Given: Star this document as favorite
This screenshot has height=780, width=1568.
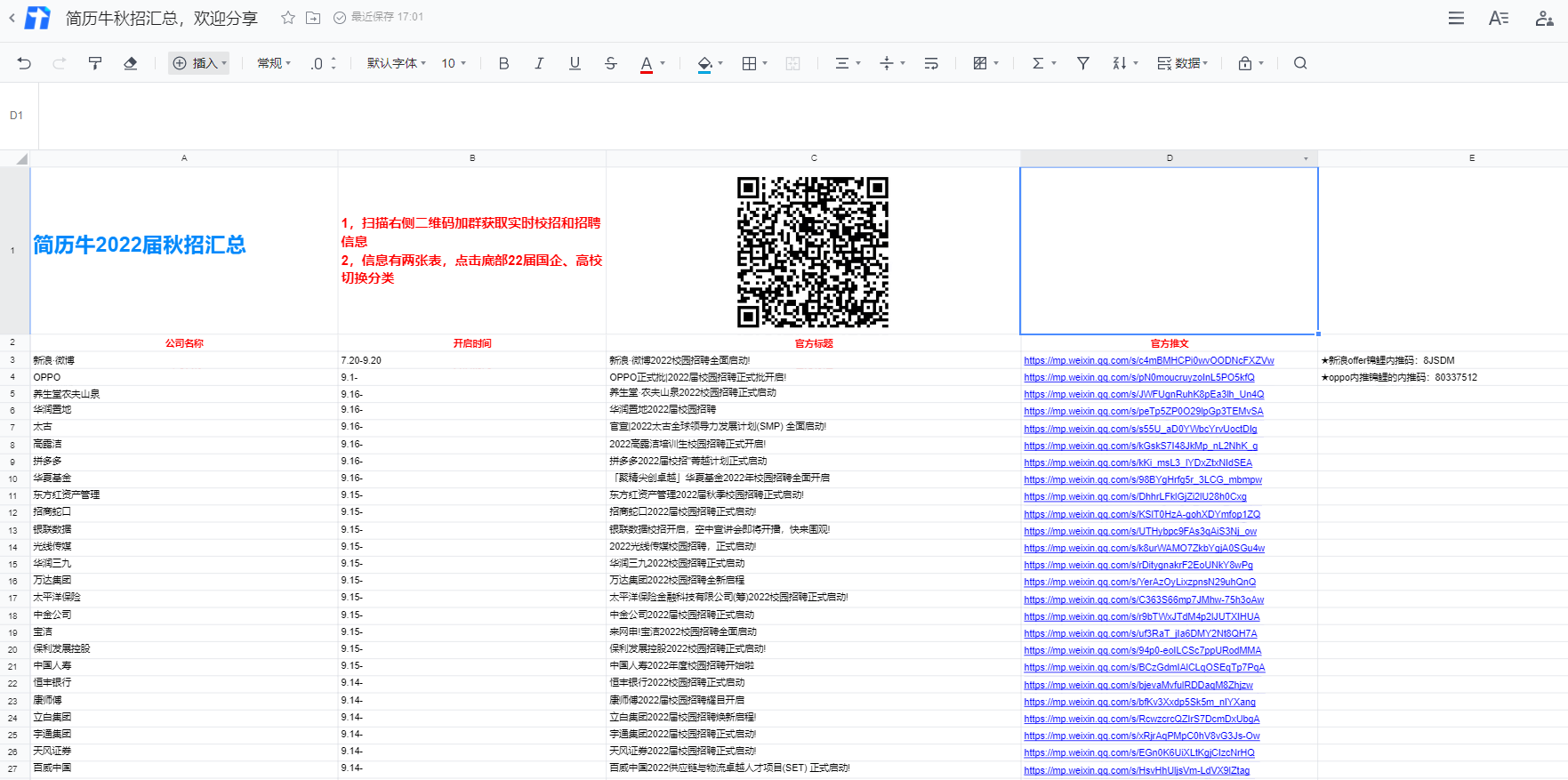Looking at the screenshot, I should point(287,17).
